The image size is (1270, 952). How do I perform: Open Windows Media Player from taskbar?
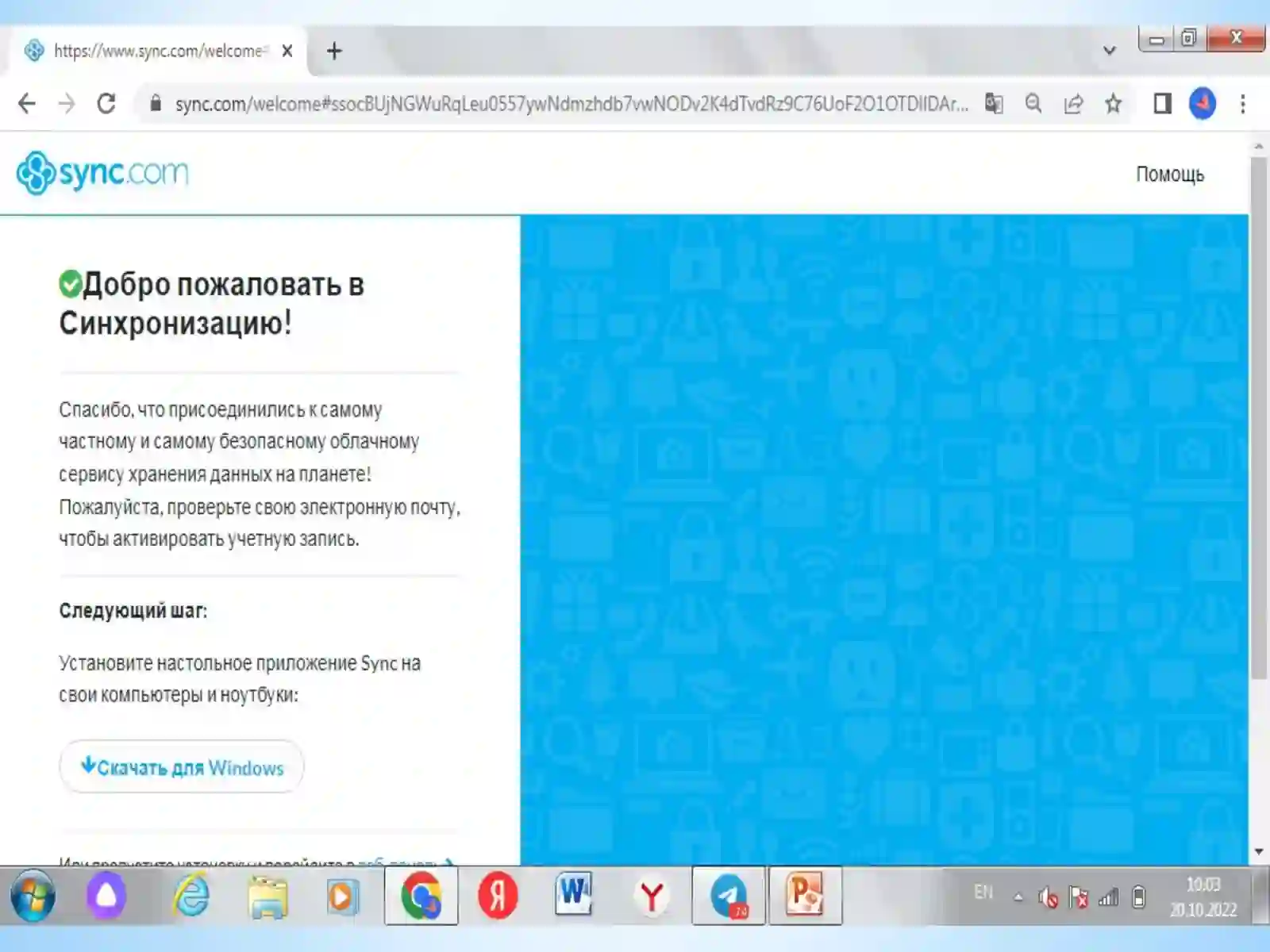coord(343,896)
